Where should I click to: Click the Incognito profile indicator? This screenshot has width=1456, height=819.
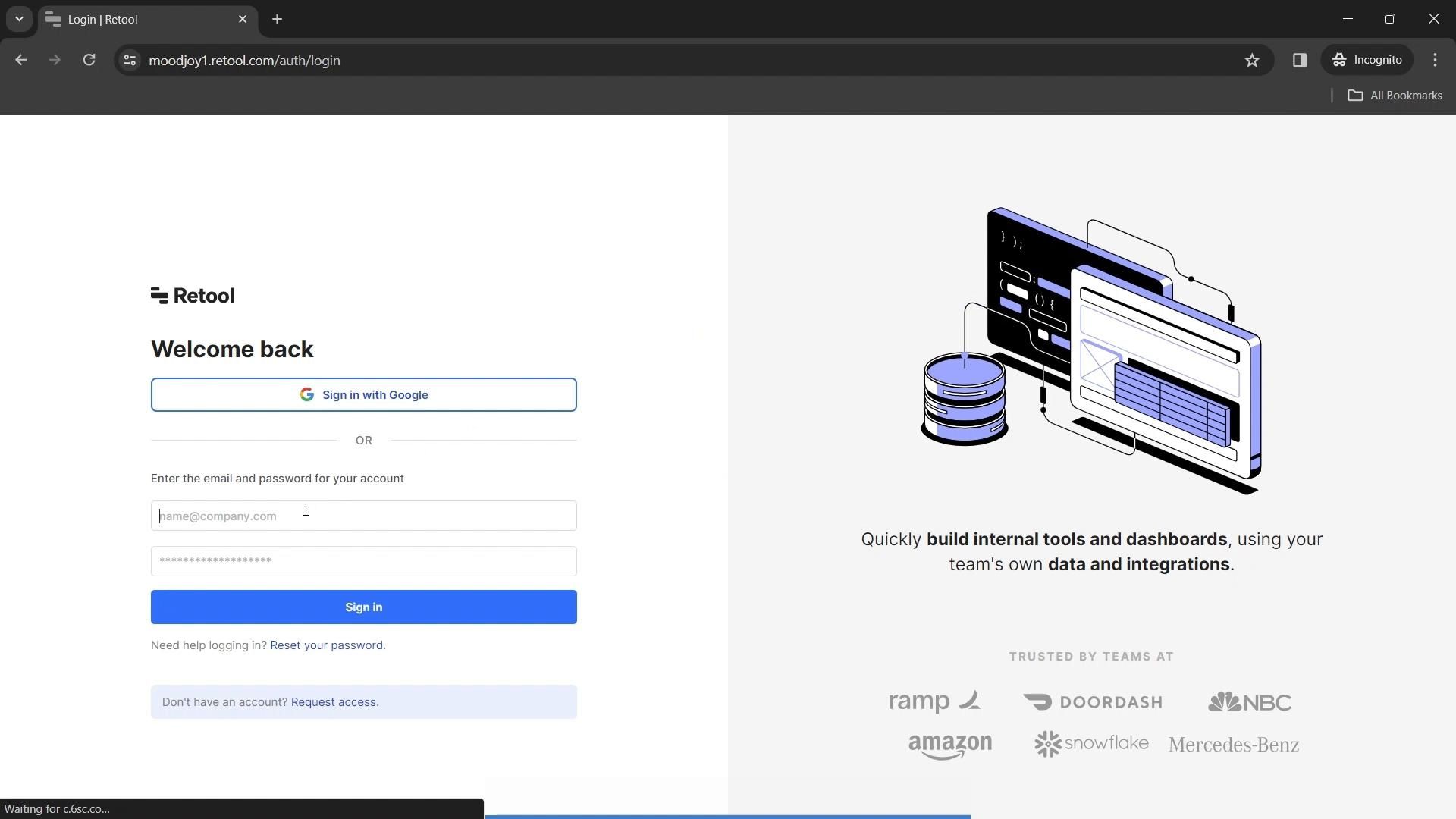point(1367,60)
